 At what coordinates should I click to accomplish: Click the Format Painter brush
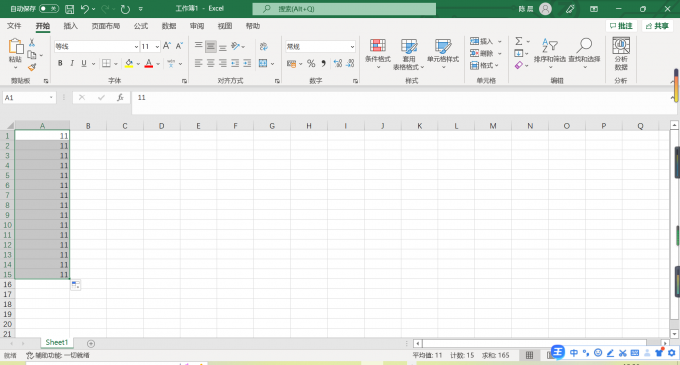pos(32,67)
